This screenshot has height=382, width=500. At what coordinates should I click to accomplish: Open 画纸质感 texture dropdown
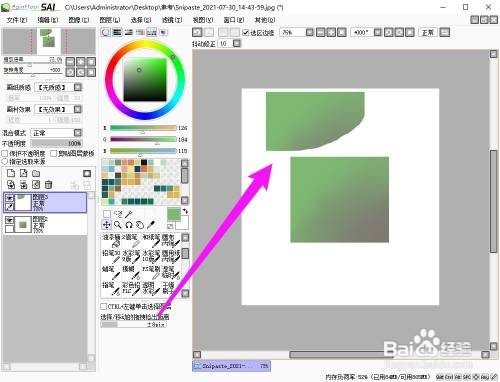point(78,87)
